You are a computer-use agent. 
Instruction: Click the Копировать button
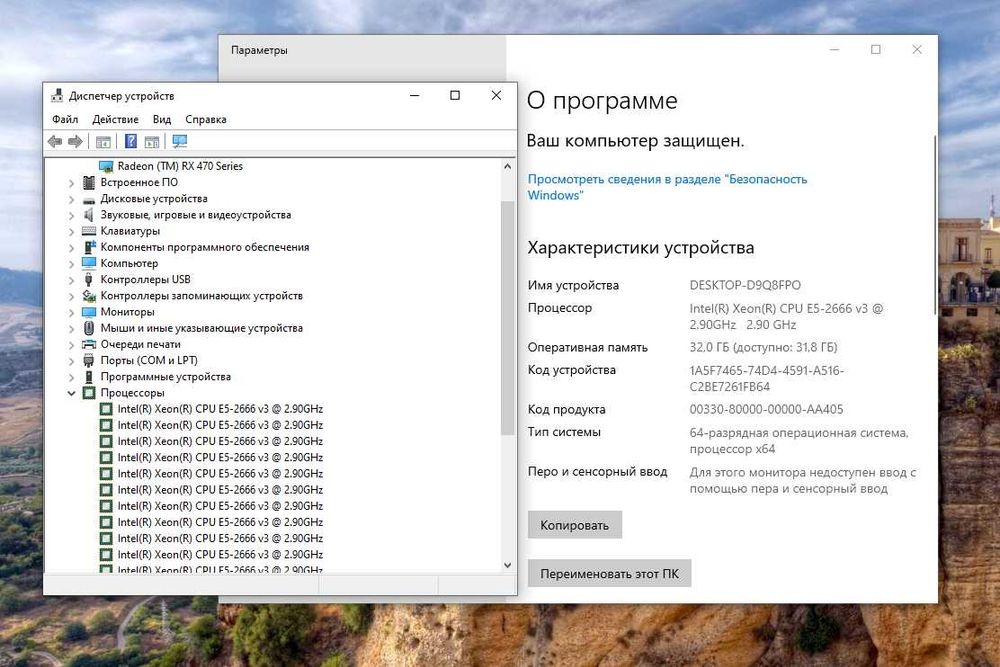[x=575, y=525]
